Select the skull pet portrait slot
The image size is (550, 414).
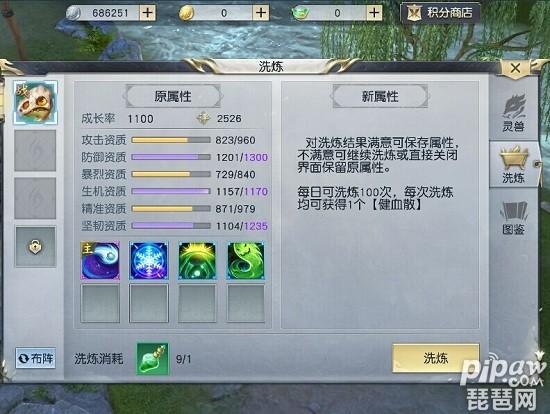(35, 102)
